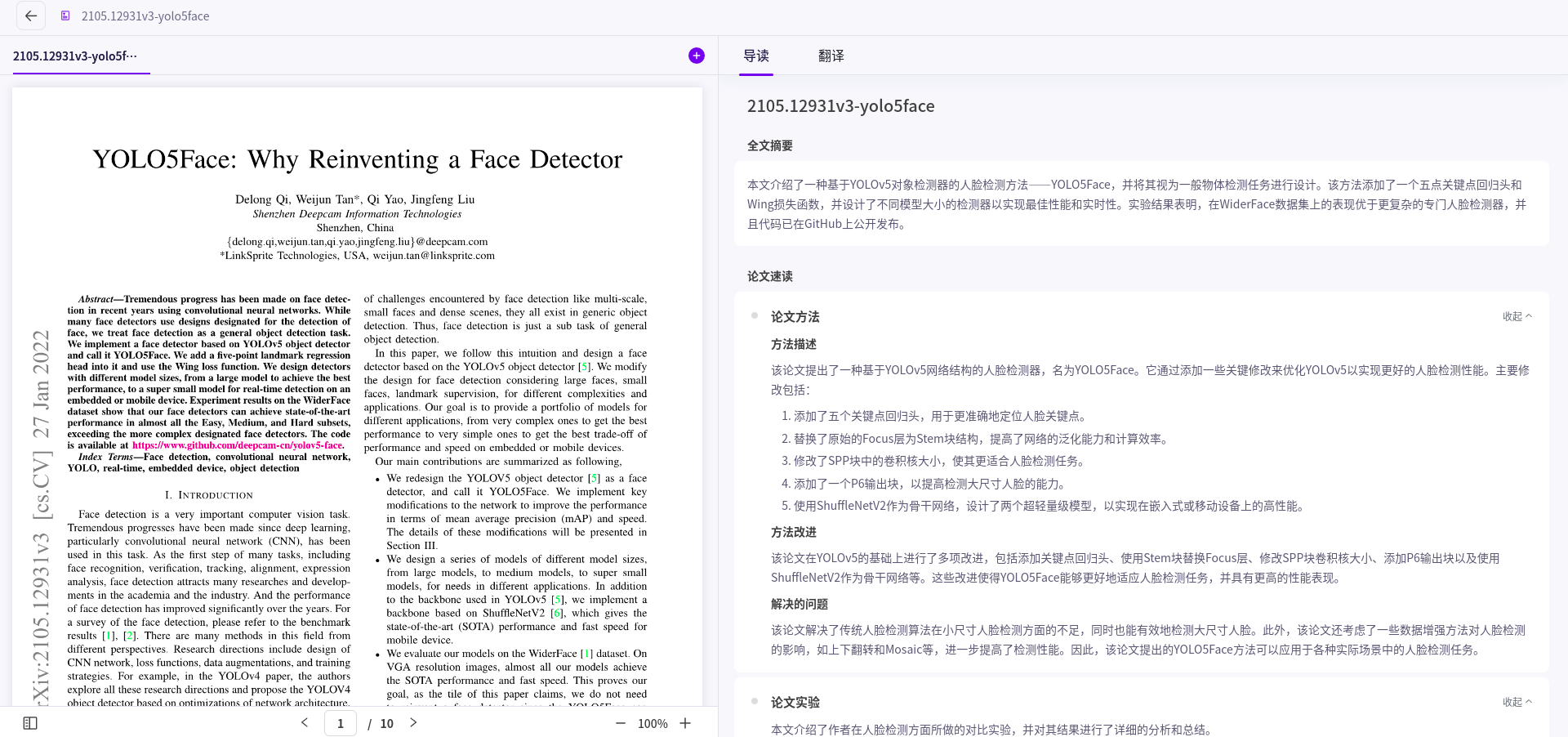Open the yolov5-face GitHub link
The height and width of the screenshot is (737, 1568).
click(x=238, y=445)
